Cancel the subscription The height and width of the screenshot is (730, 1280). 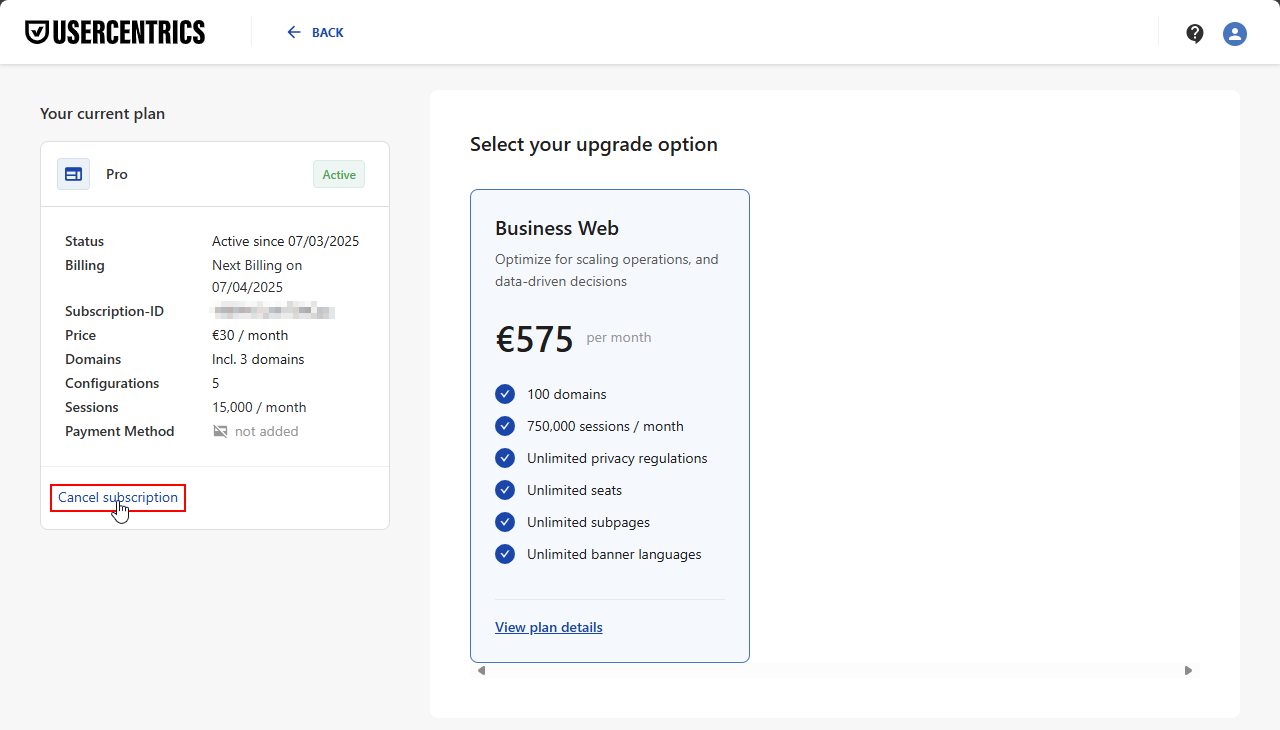click(118, 497)
